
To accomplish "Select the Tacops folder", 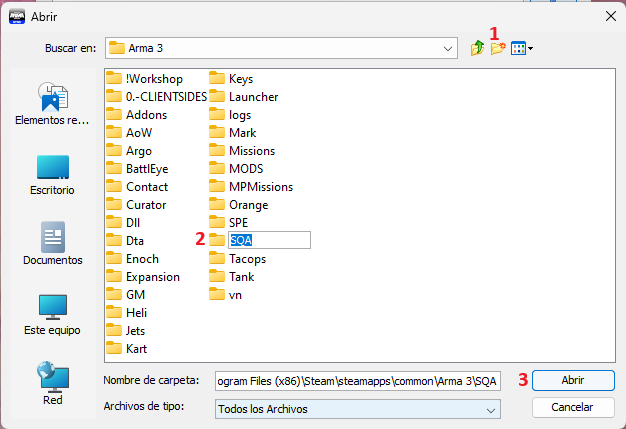I will click(x=238, y=259).
